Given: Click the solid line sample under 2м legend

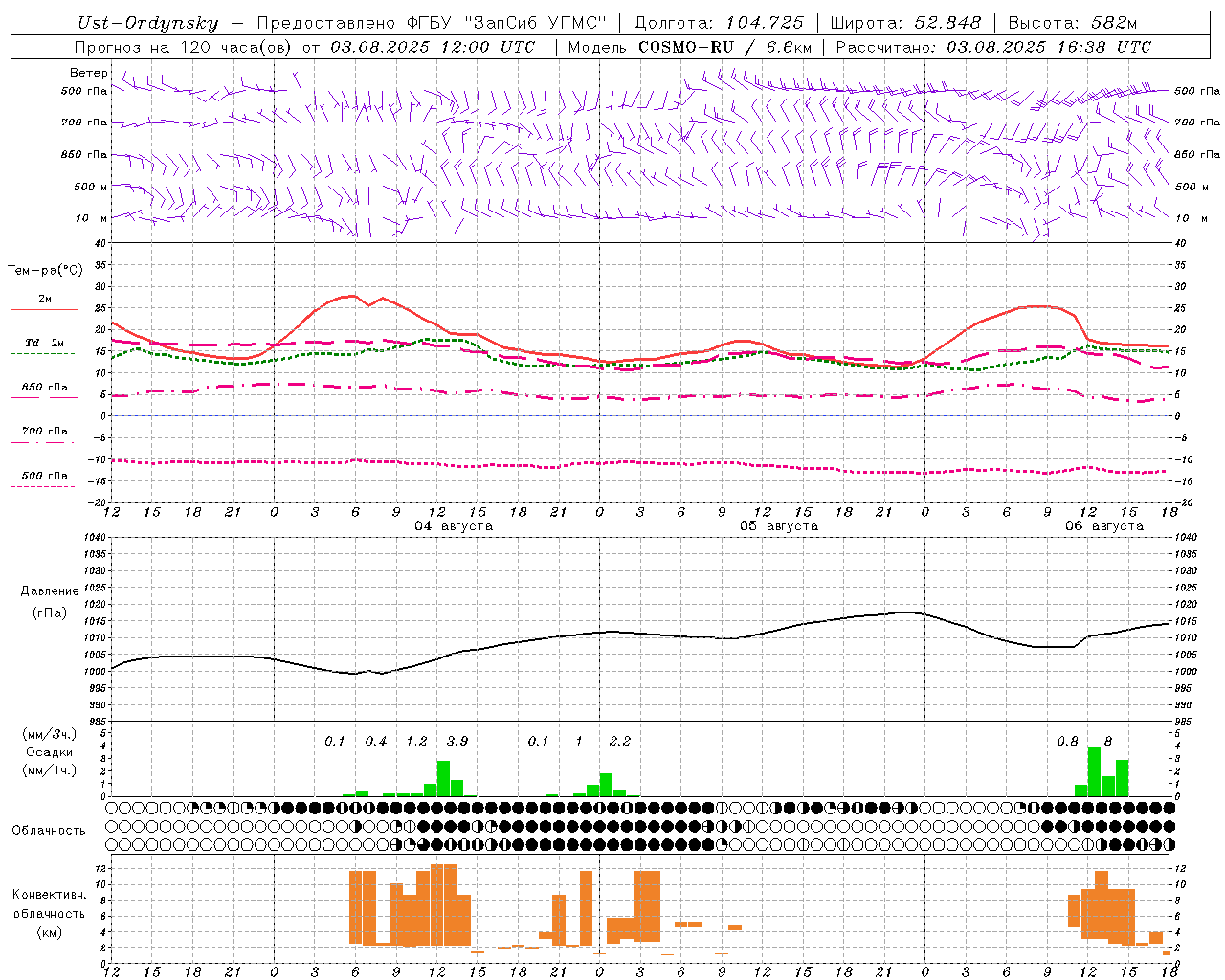Looking at the screenshot, I should tap(44, 309).
